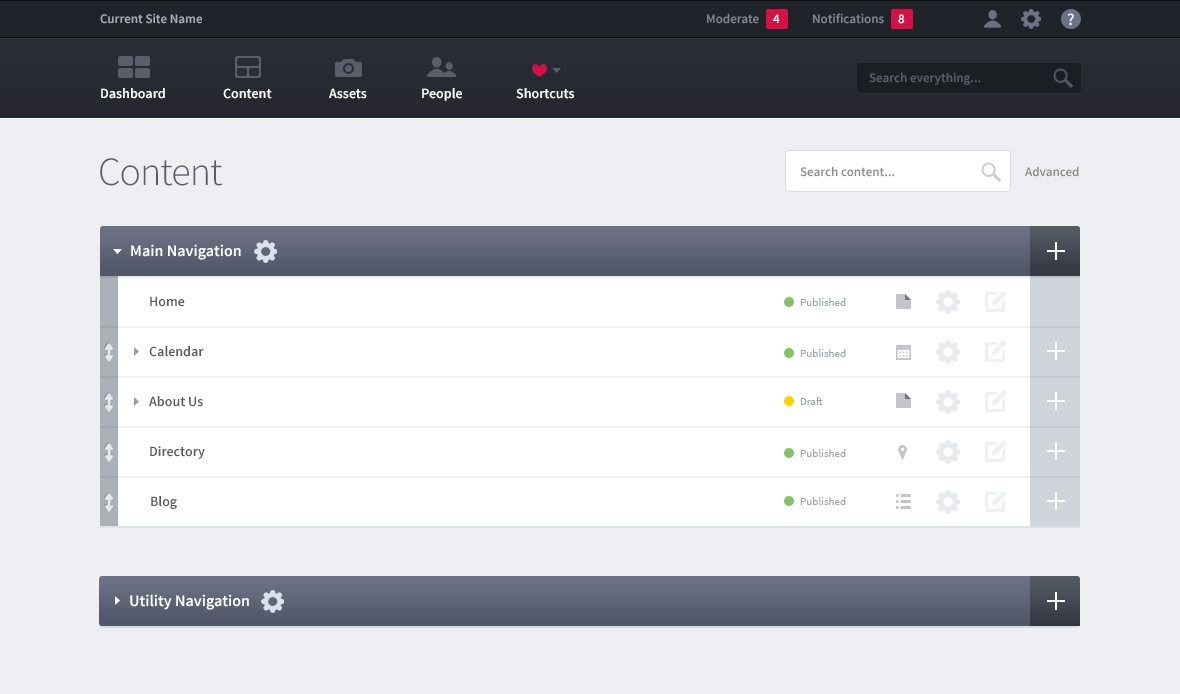Open the Shortcuts menu label
The width and height of the screenshot is (1180, 694).
click(545, 93)
